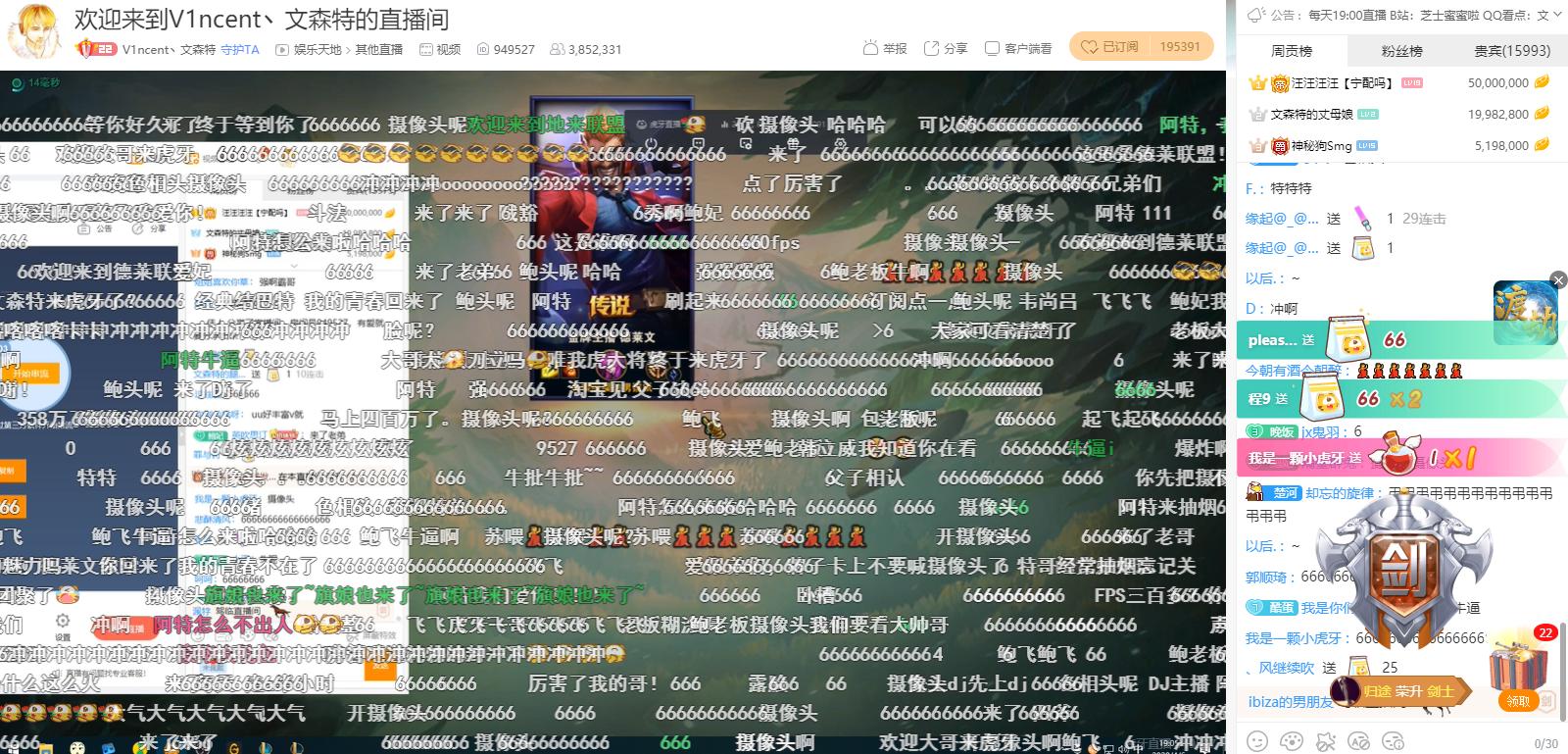Click chat username 缘起@_@ with 29连击
This screenshot has width=1568, height=754.
[x=1282, y=219]
